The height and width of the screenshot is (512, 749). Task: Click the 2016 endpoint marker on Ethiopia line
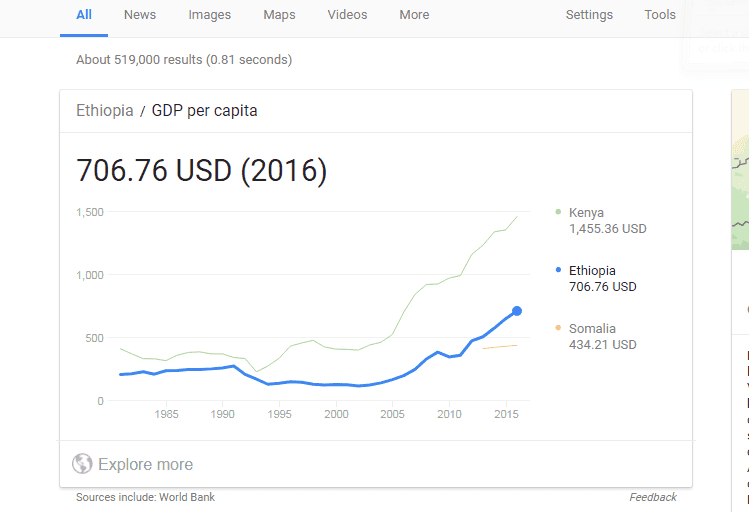pos(517,311)
